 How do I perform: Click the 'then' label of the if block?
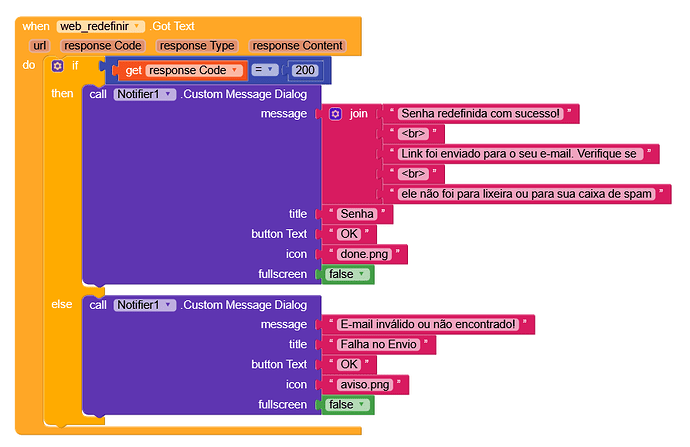coord(62,94)
